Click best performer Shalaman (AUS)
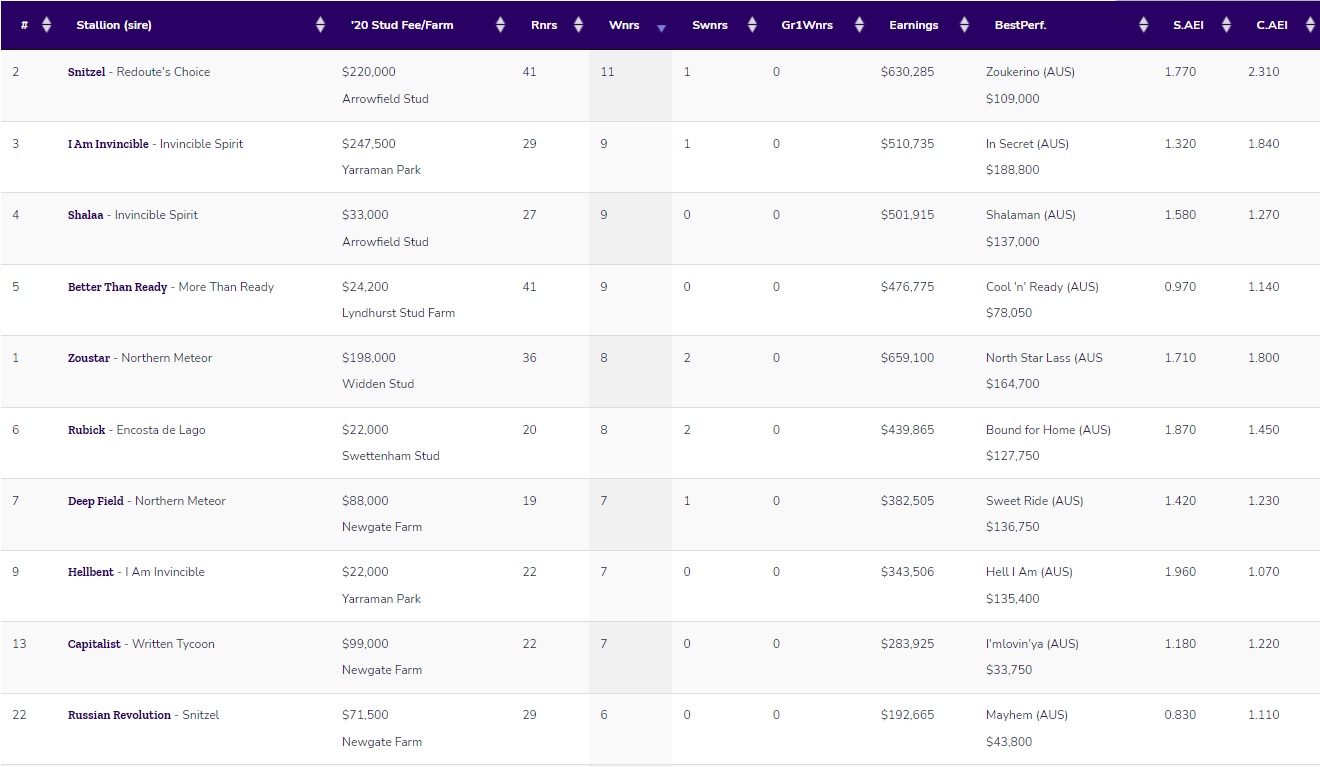 [x=1031, y=215]
